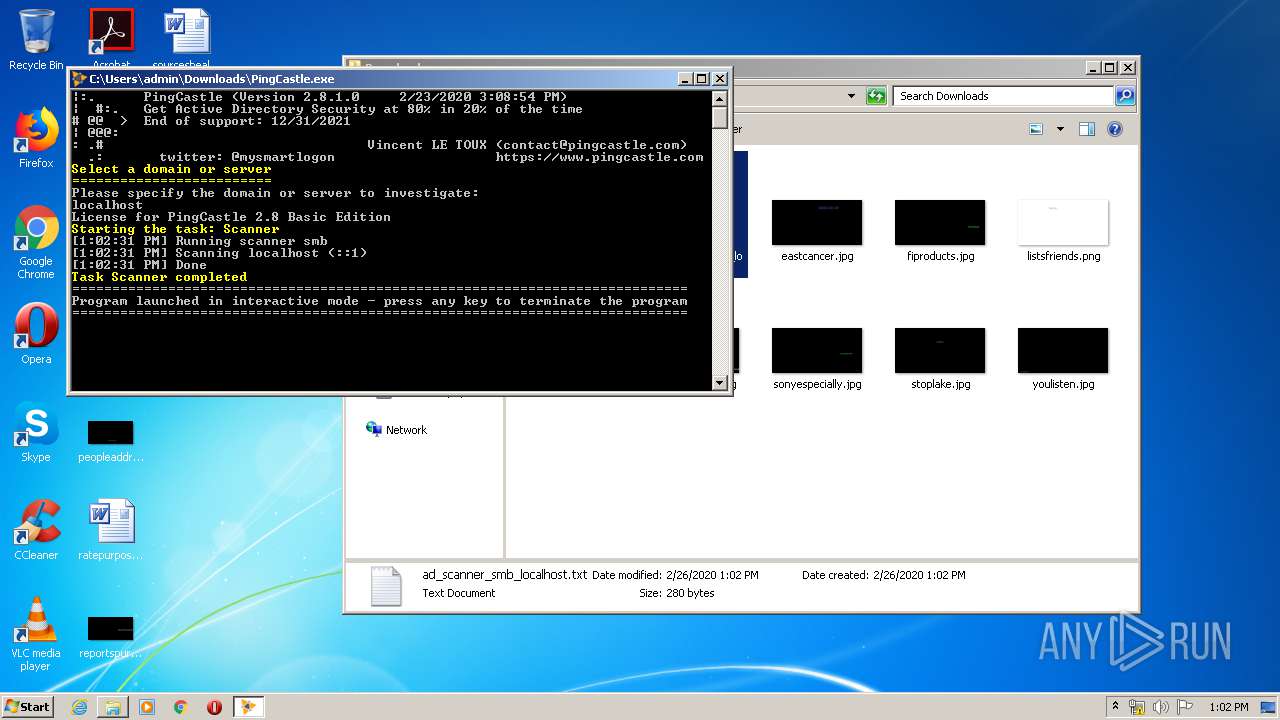Click the Size: 280 bytes detail
Screen dimensions: 1280x720
click(677, 593)
